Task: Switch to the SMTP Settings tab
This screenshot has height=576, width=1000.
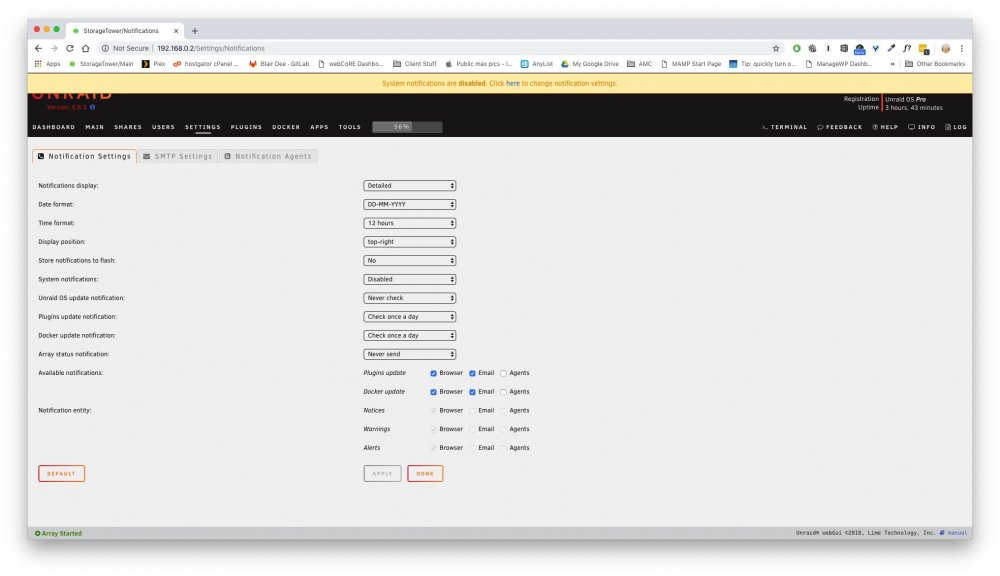Action: [178, 156]
